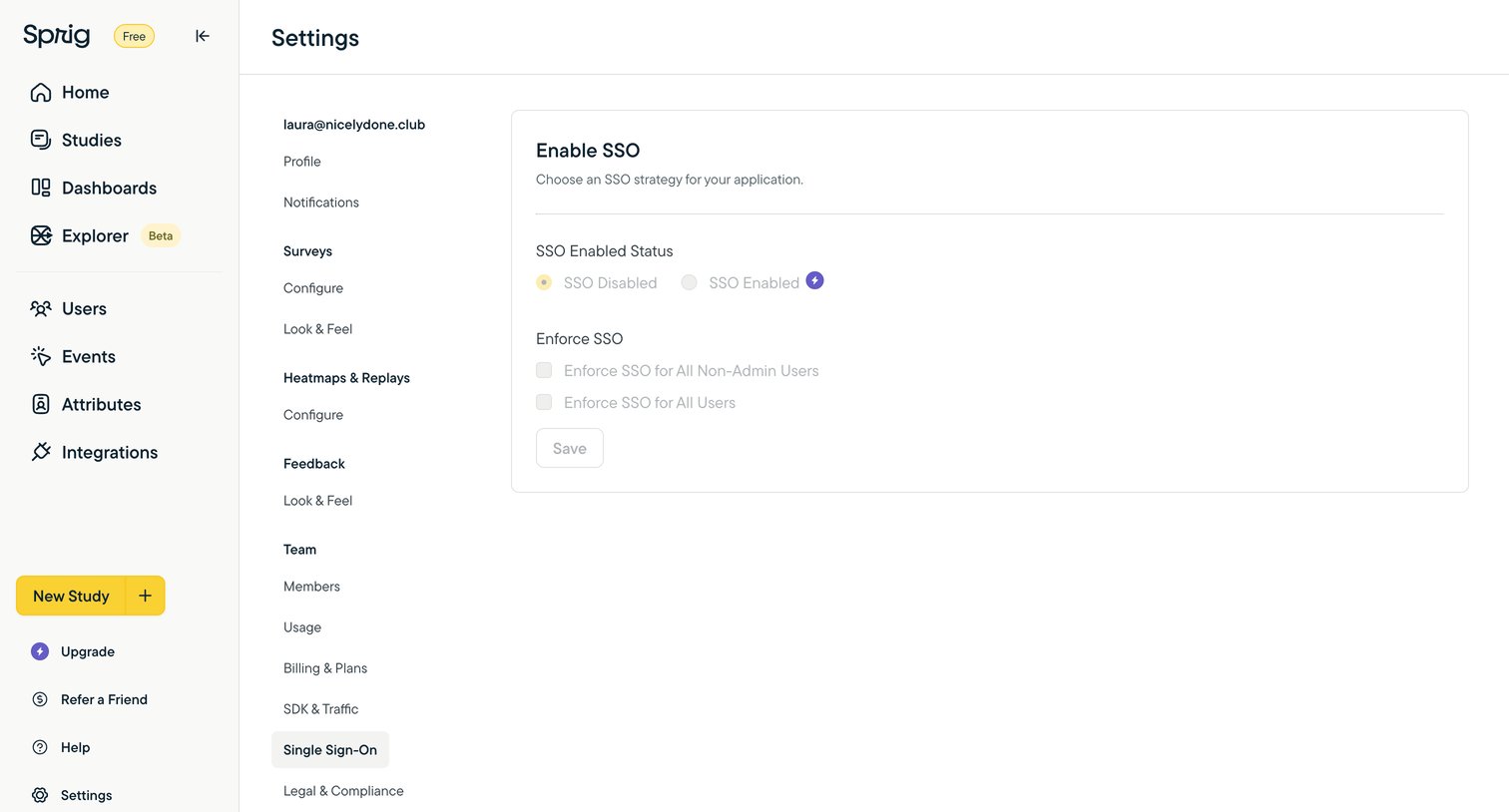This screenshot has height=812, width=1509.
Task: Click the Surveys section heading
Action: point(307,251)
